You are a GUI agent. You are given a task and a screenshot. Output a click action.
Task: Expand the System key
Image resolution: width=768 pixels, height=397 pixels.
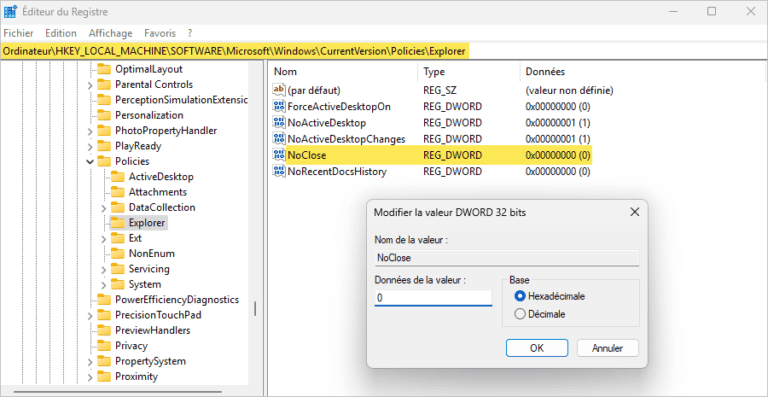pos(103,285)
